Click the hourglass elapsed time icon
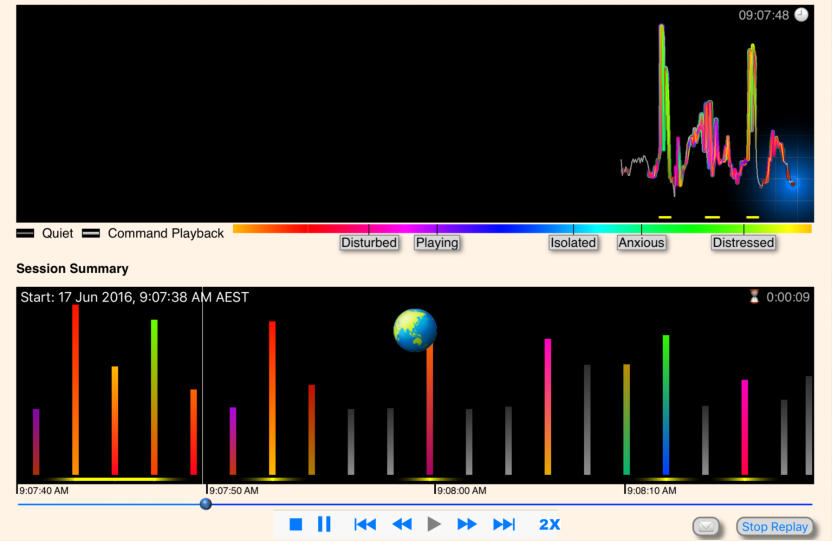 pyautogui.click(x=754, y=297)
